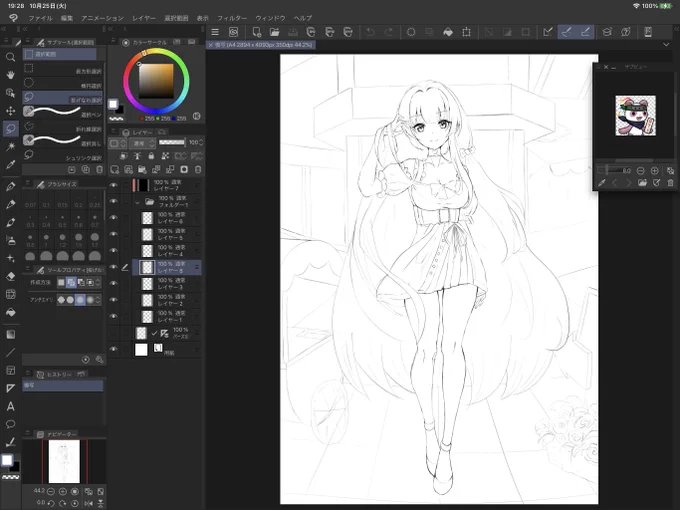Select the Text tool
680x510 pixels.
click(10, 406)
